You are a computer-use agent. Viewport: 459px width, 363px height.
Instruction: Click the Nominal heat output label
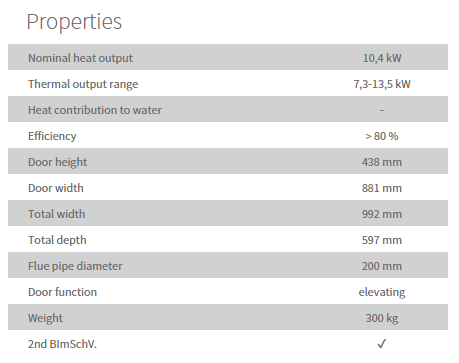[x=80, y=58]
